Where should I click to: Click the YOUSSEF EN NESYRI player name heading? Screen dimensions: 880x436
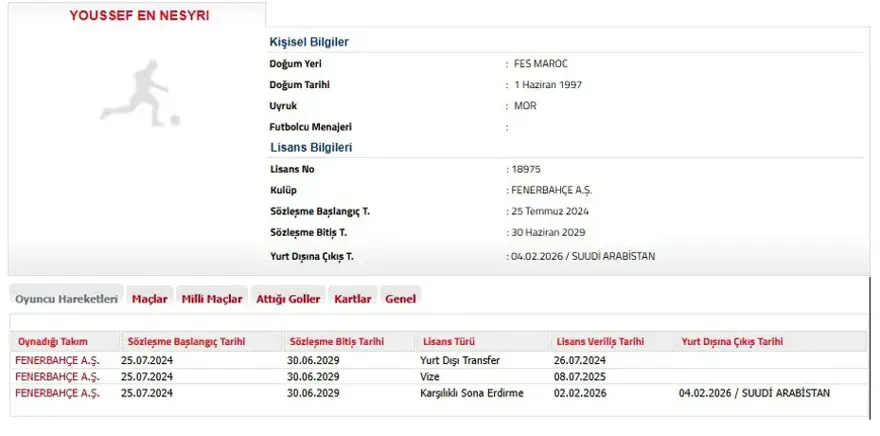tap(139, 16)
